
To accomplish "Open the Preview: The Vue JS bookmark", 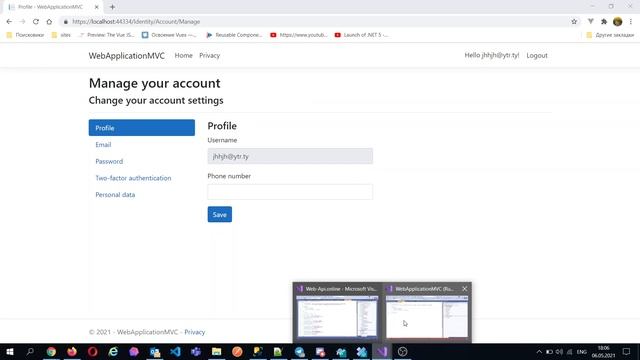I will click(x=106, y=35).
